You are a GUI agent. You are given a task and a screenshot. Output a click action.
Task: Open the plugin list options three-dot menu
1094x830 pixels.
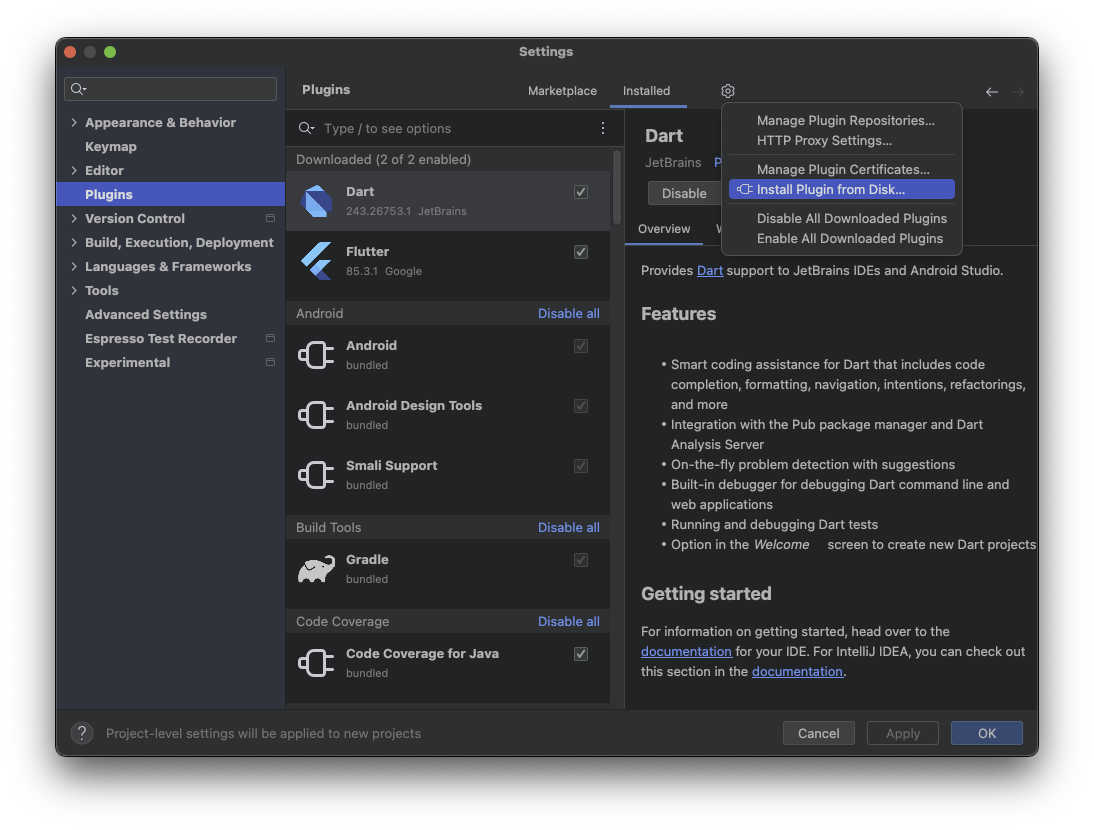click(603, 128)
